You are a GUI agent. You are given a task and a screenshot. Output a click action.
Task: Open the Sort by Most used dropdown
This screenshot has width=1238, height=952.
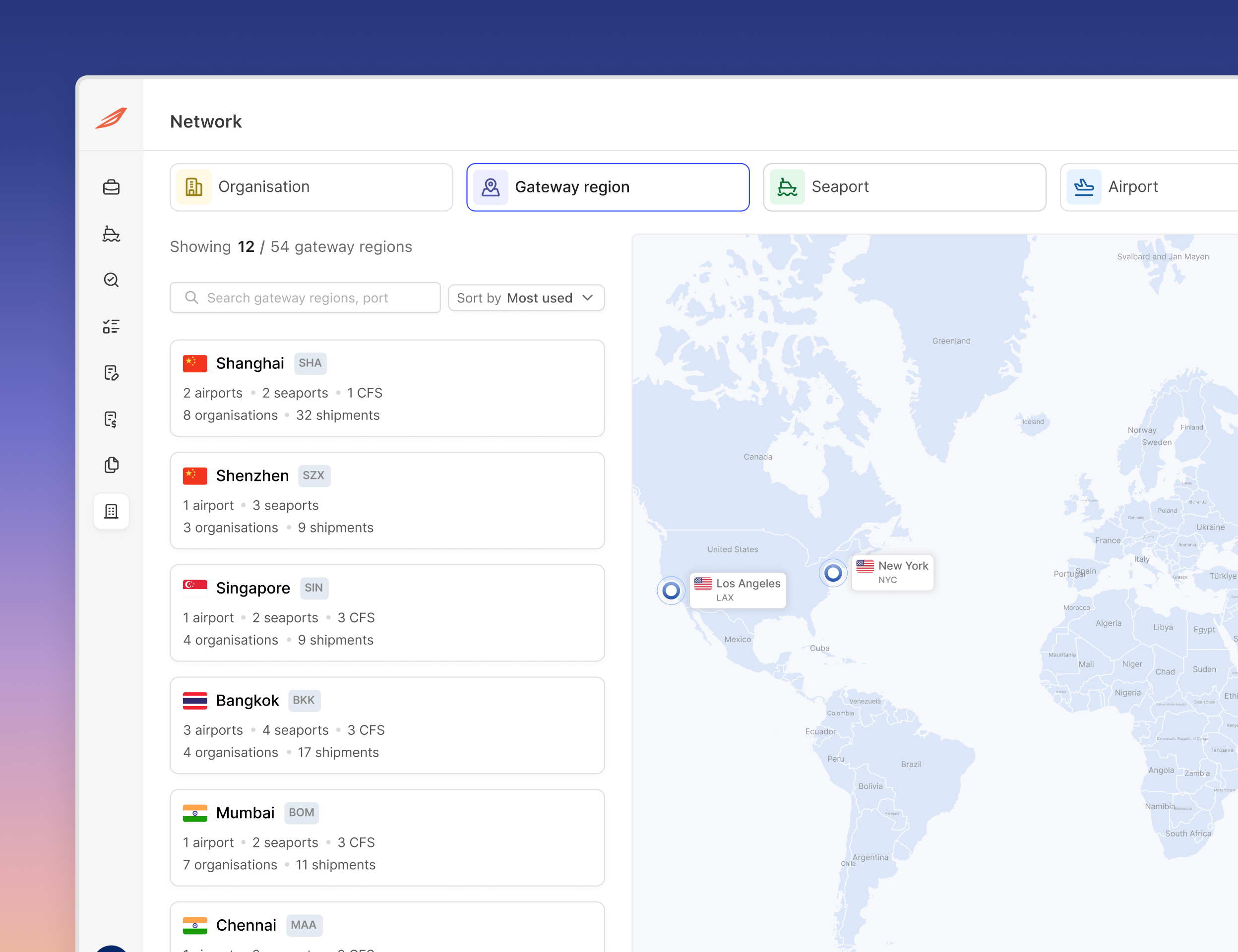[x=526, y=297]
